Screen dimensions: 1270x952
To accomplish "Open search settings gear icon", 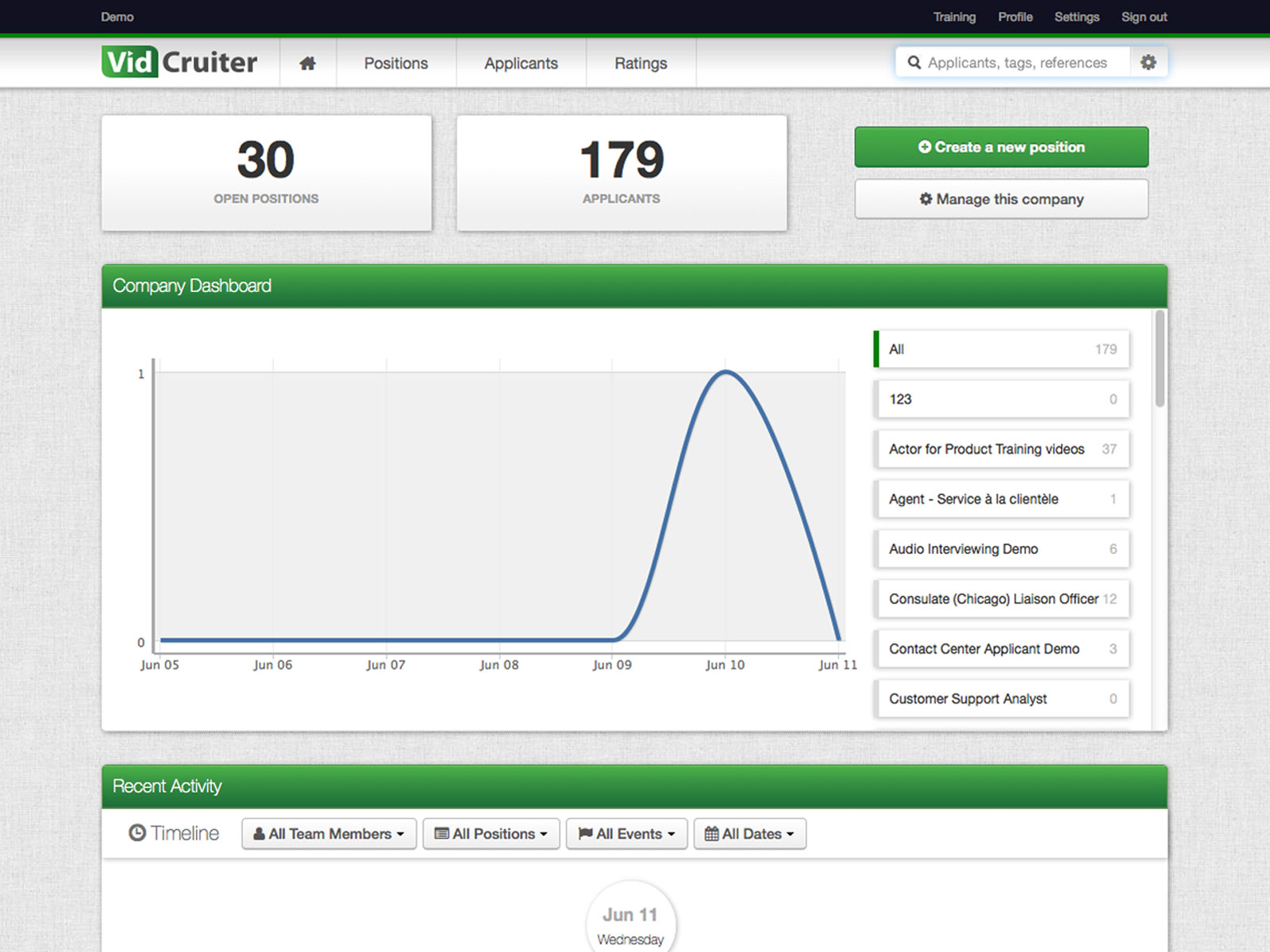I will (1149, 62).
